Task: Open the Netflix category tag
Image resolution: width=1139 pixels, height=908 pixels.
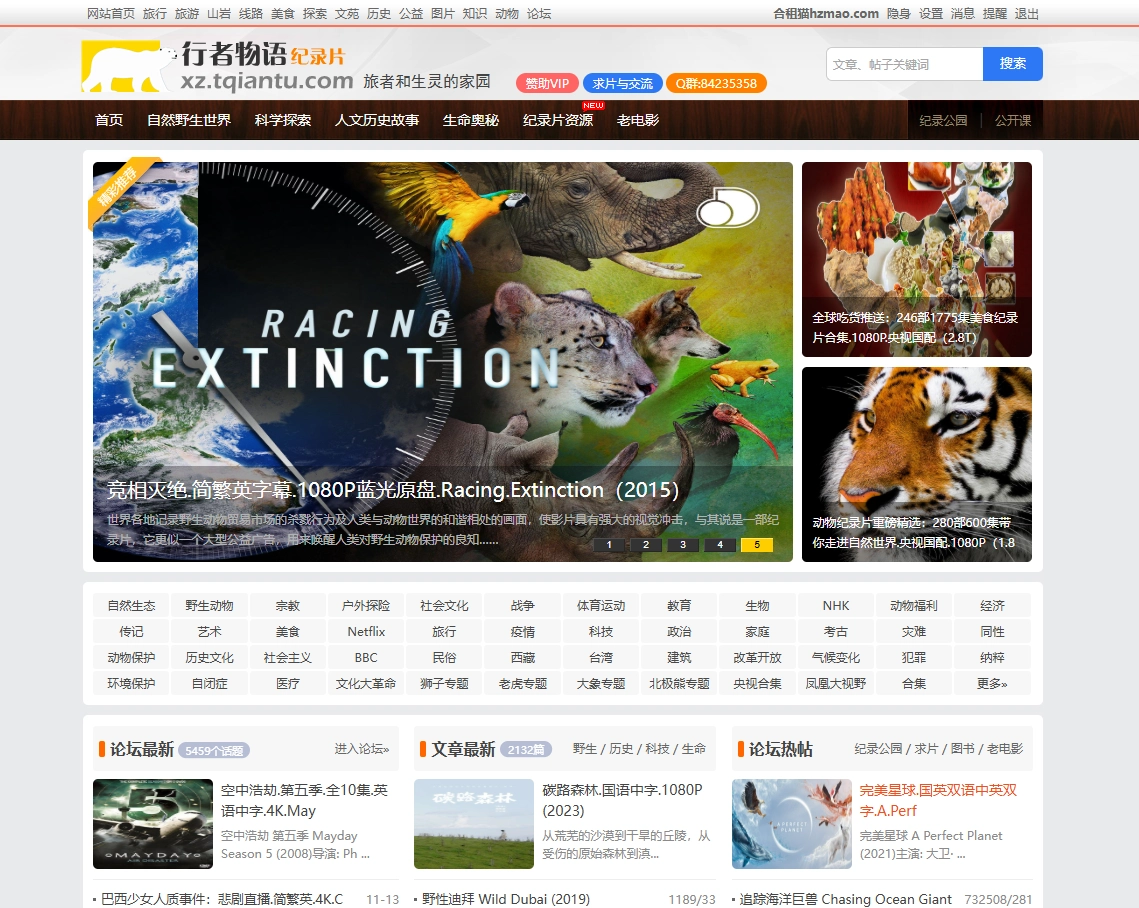Action: (366, 632)
